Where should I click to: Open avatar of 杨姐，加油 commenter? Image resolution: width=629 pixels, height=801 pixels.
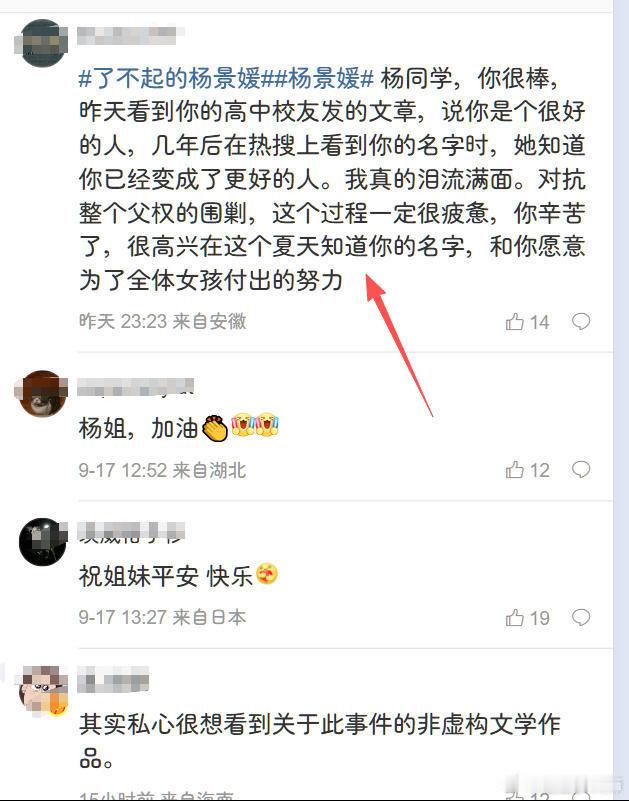(42, 394)
